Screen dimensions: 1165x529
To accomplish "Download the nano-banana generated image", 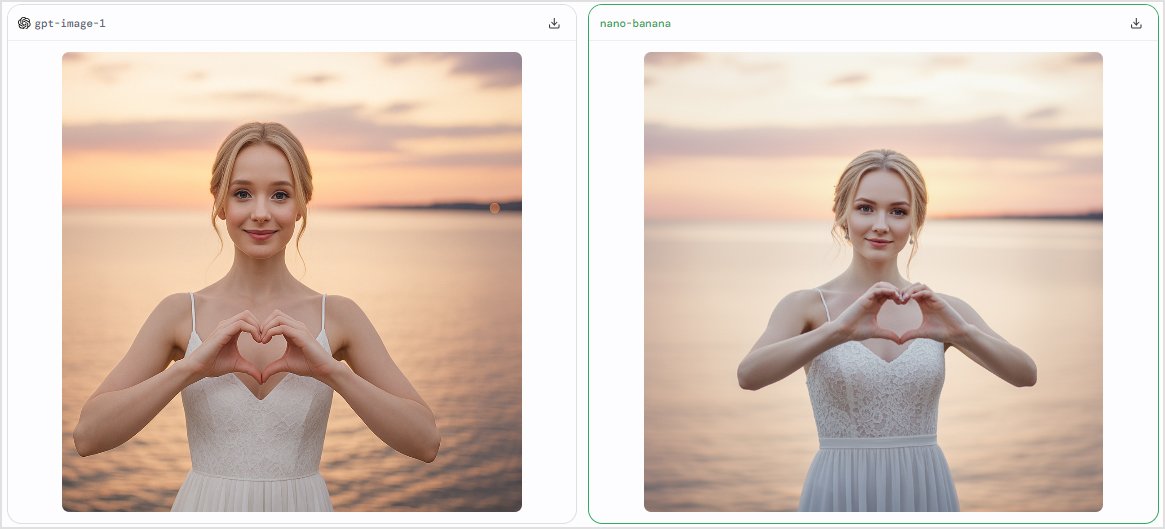I will (x=1136, y=23).
